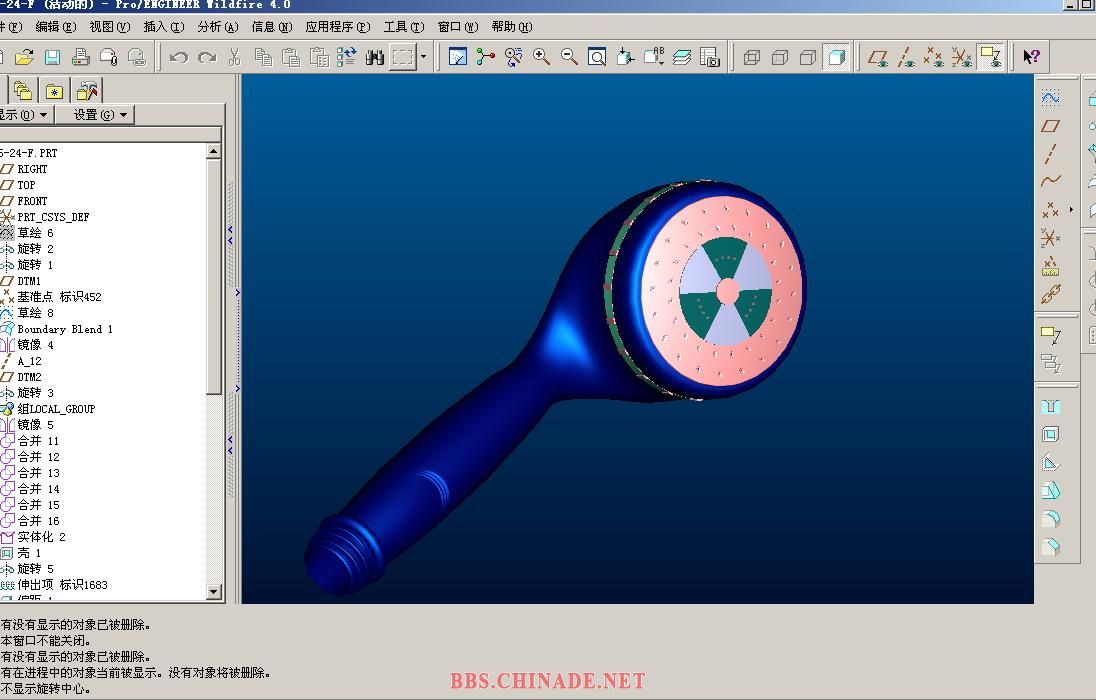Open the 编辑(E) menu
The height and width of the screenshot is (700, 1096).
click(56, 27)
